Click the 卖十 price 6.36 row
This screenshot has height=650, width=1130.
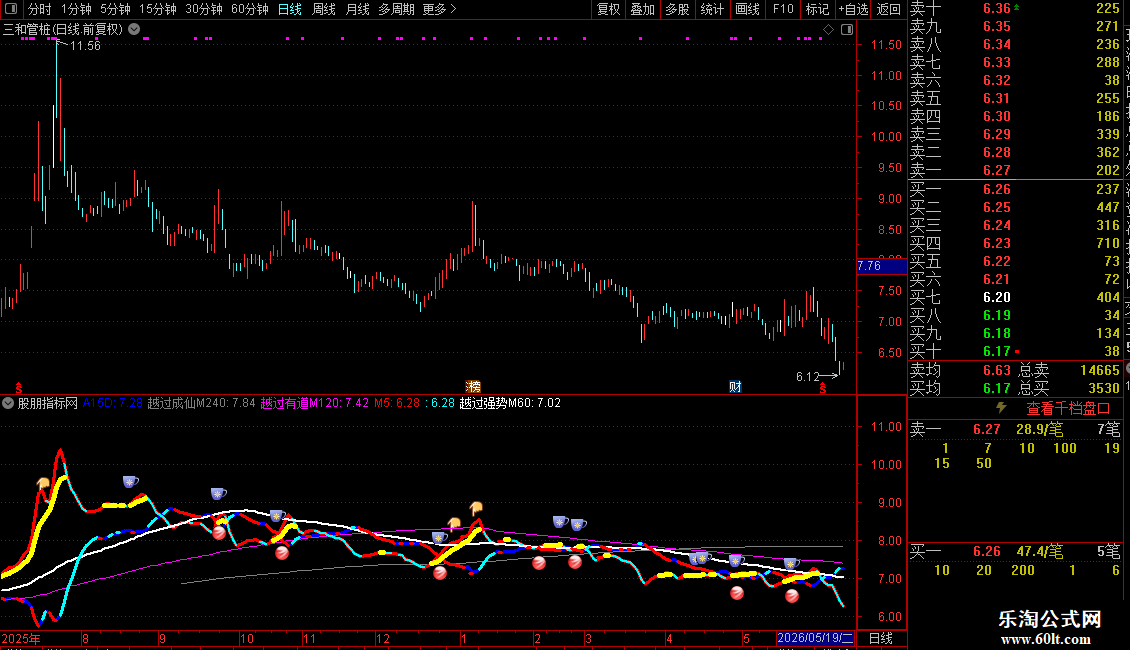tap(1015, 9)
